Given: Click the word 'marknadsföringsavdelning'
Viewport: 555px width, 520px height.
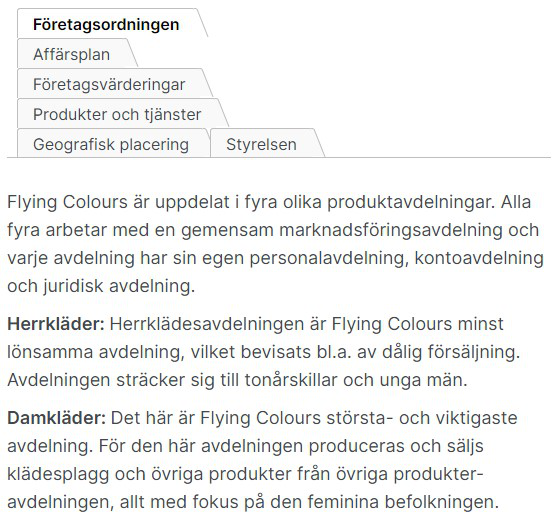Looking at the screenshot, I should coord(391,230).
